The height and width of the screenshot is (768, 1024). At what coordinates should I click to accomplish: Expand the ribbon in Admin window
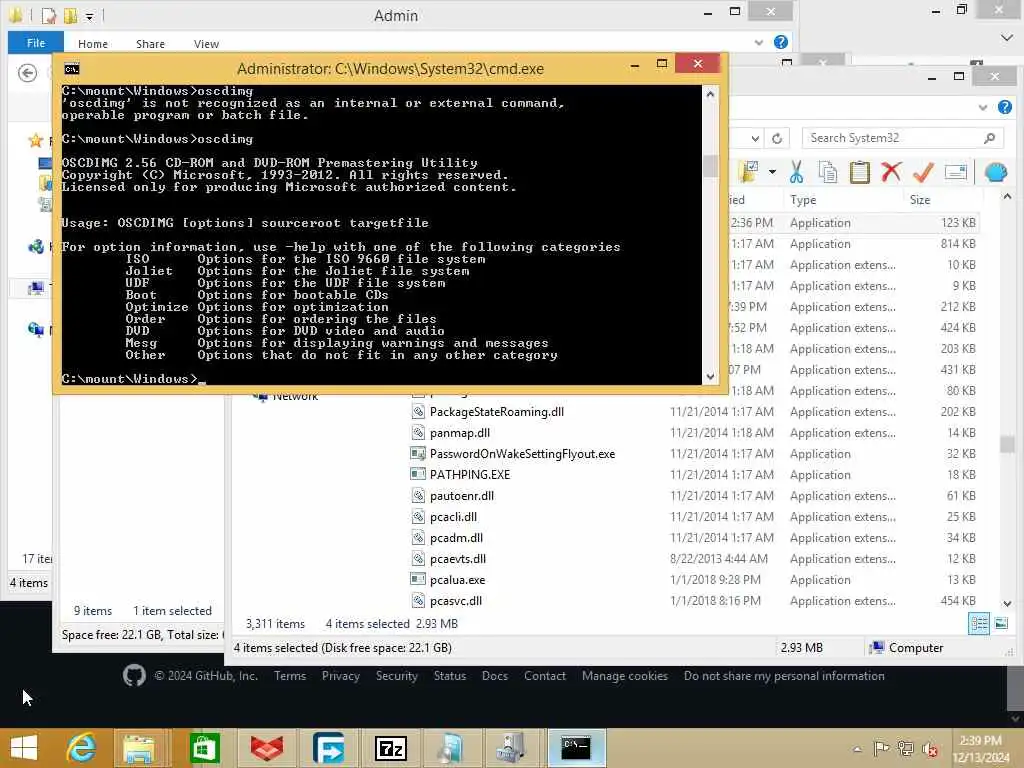tap(758, 43)
